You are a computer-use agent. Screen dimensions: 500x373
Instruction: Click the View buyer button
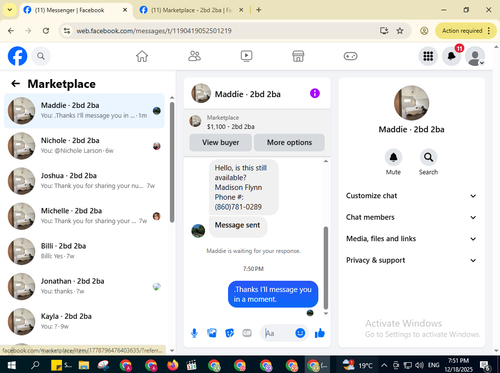coord(220,142)
